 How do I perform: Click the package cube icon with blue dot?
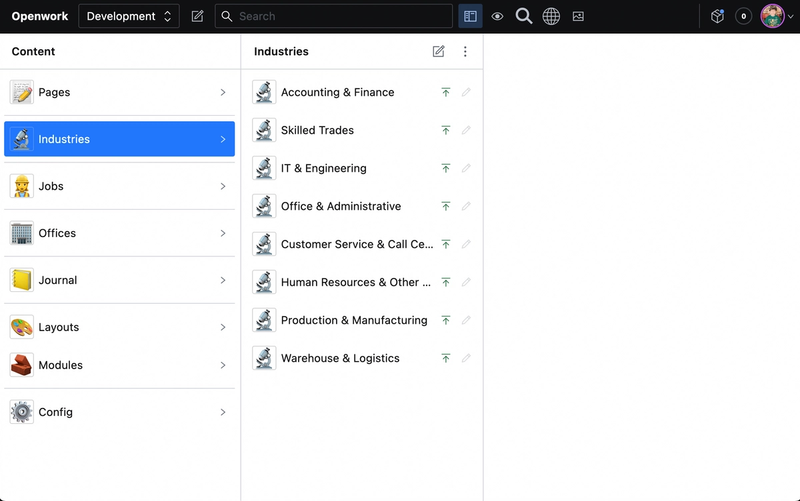717,16
